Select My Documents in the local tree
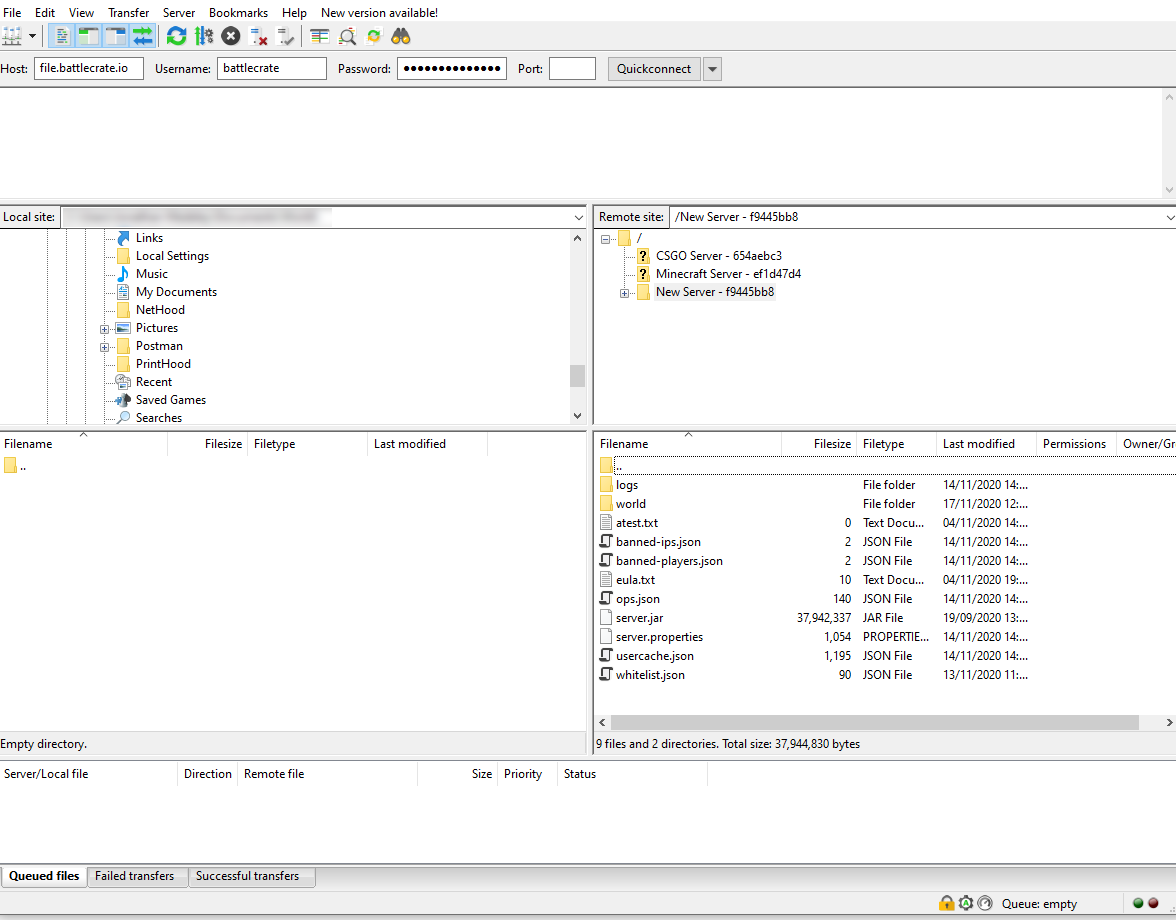 pos(176,292)
